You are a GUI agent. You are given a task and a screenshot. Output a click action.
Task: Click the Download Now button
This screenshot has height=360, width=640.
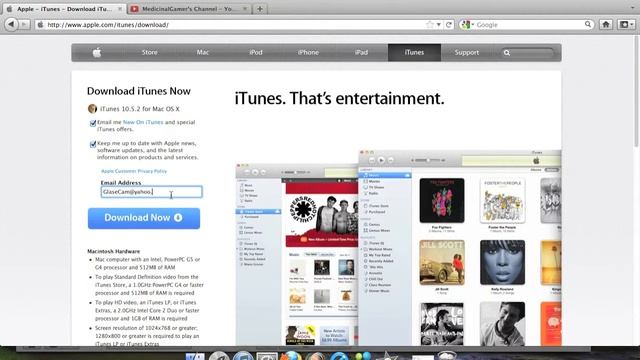pos(144,218)
